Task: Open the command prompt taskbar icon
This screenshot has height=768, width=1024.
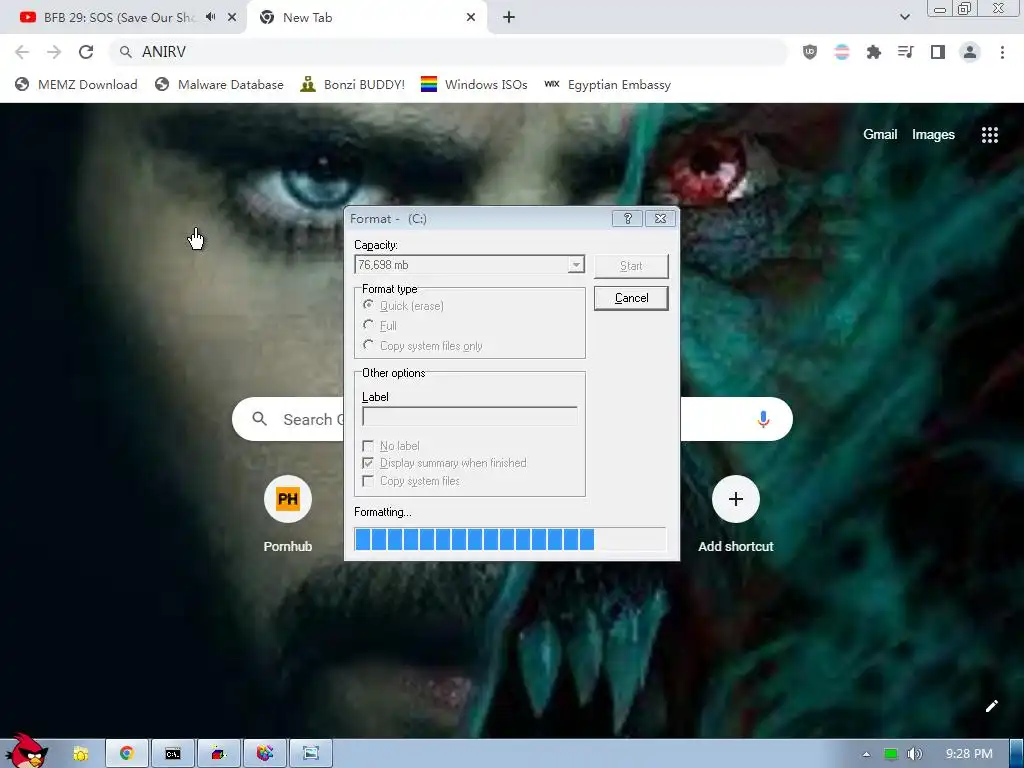Action: [172, 754]
